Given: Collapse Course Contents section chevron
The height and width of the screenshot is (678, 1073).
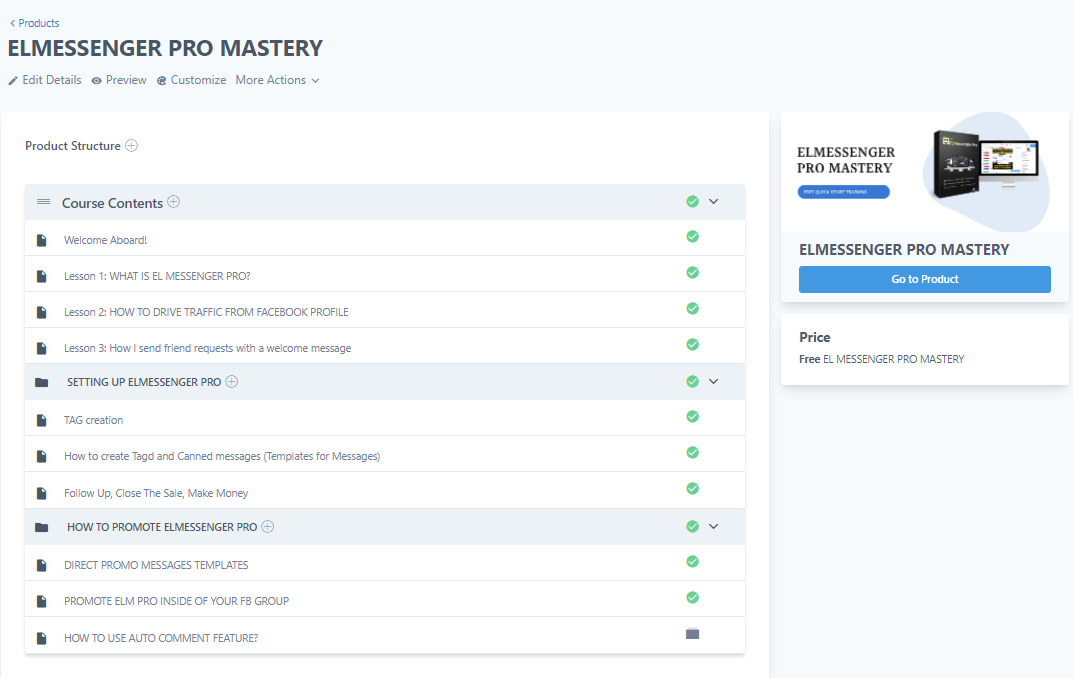Looking at the screenshot, I should 714,201.
